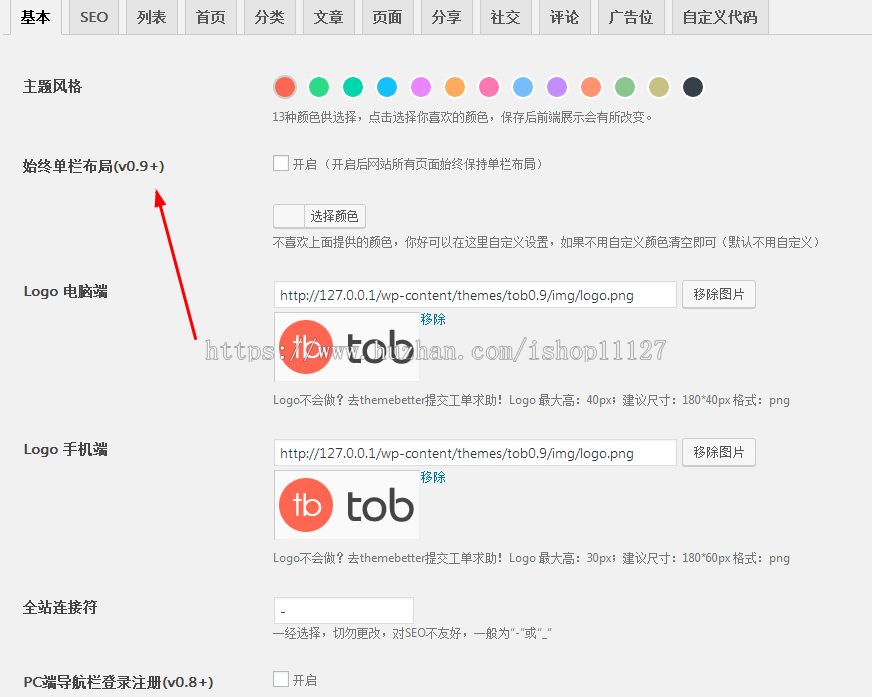872x697 pixels.
Task: Select the dark charcoal theme color
Action: [x=693, y=87]
